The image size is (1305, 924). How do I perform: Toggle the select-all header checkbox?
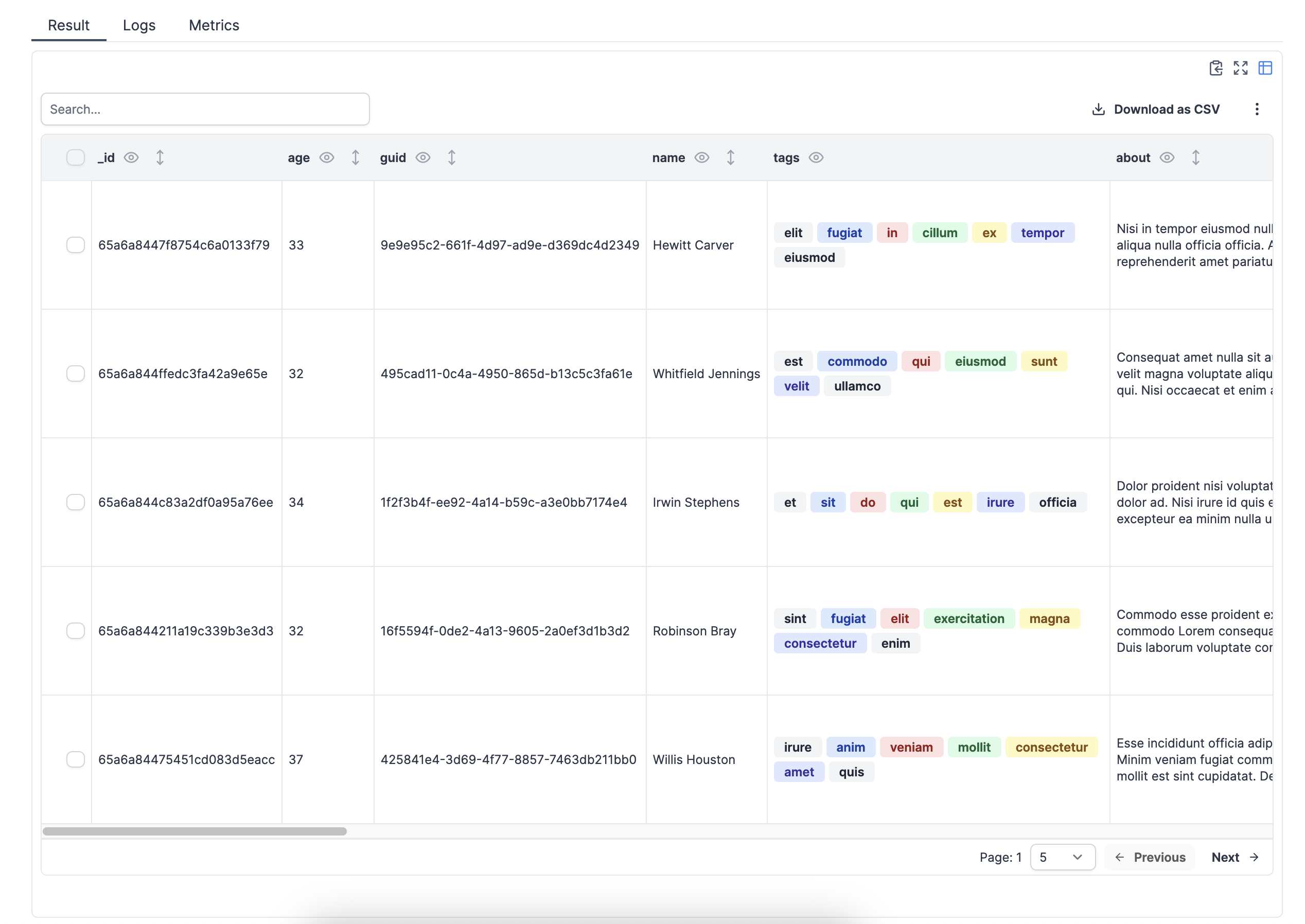tap(75, 157)
